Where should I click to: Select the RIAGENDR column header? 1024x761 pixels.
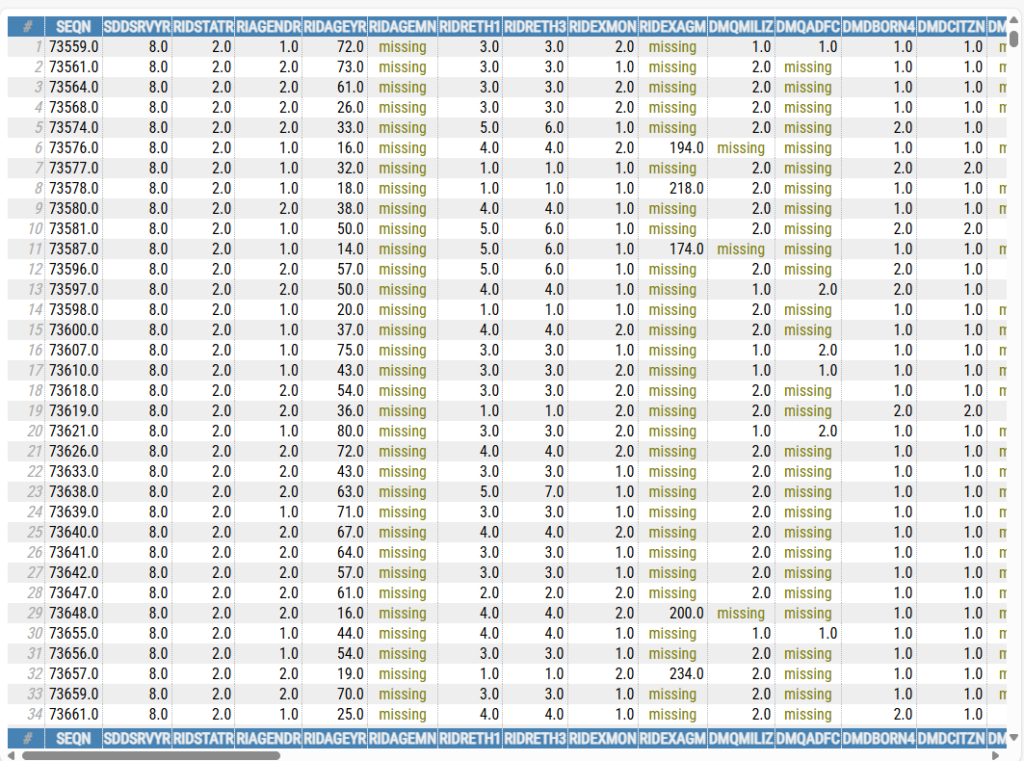pyautogui.click(x=268, y=26)
